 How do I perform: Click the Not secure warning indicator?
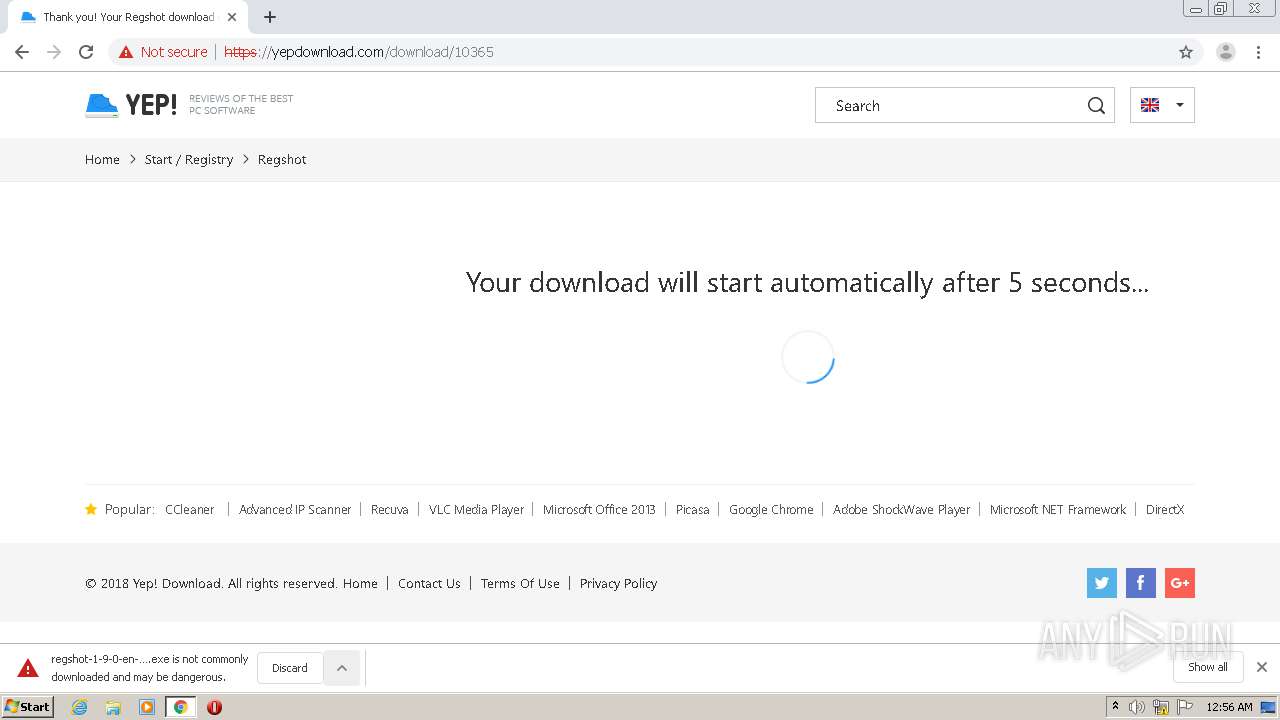tap(163, 52)
